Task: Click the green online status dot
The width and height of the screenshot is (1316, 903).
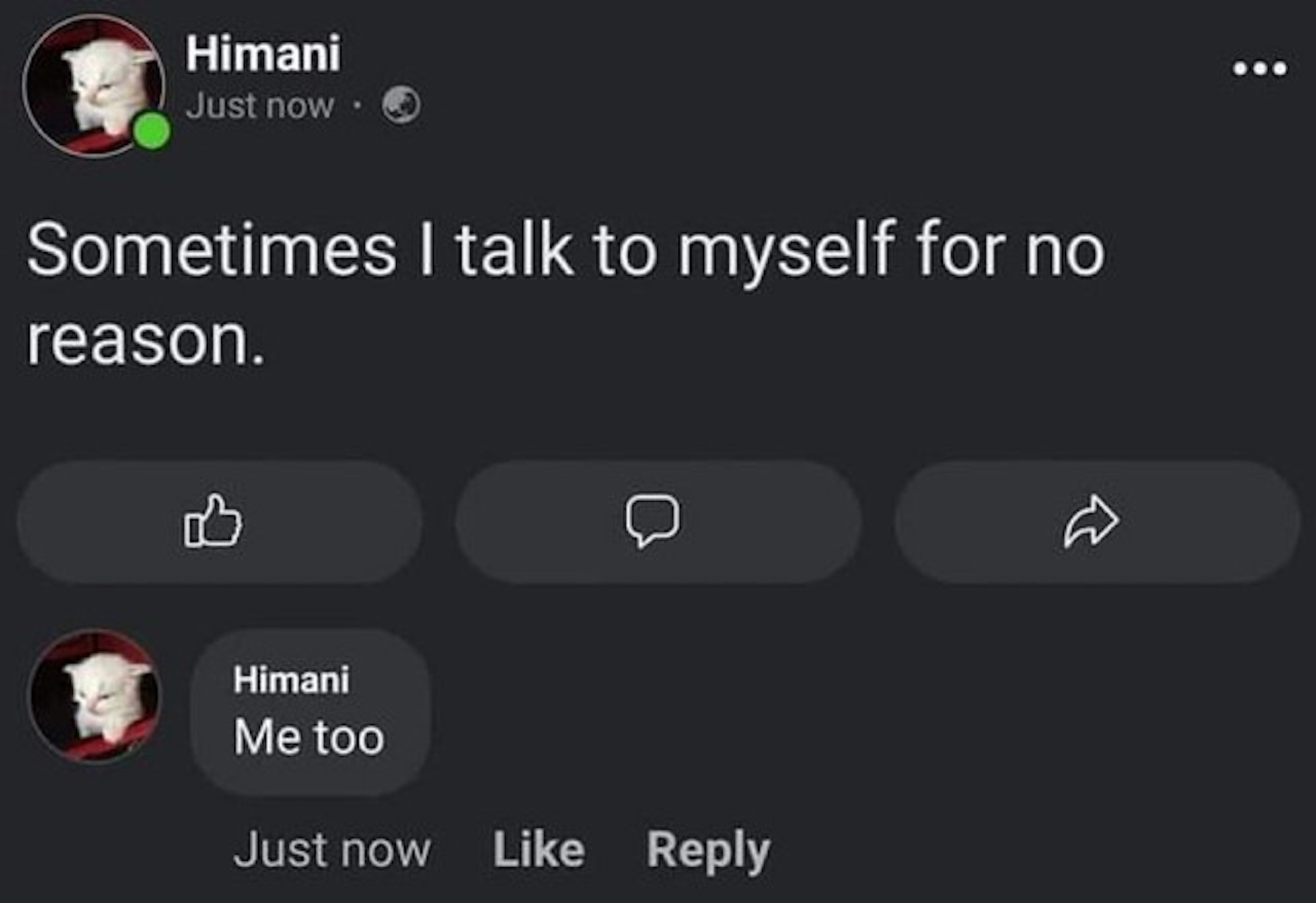Action: (x=152, y=131)
